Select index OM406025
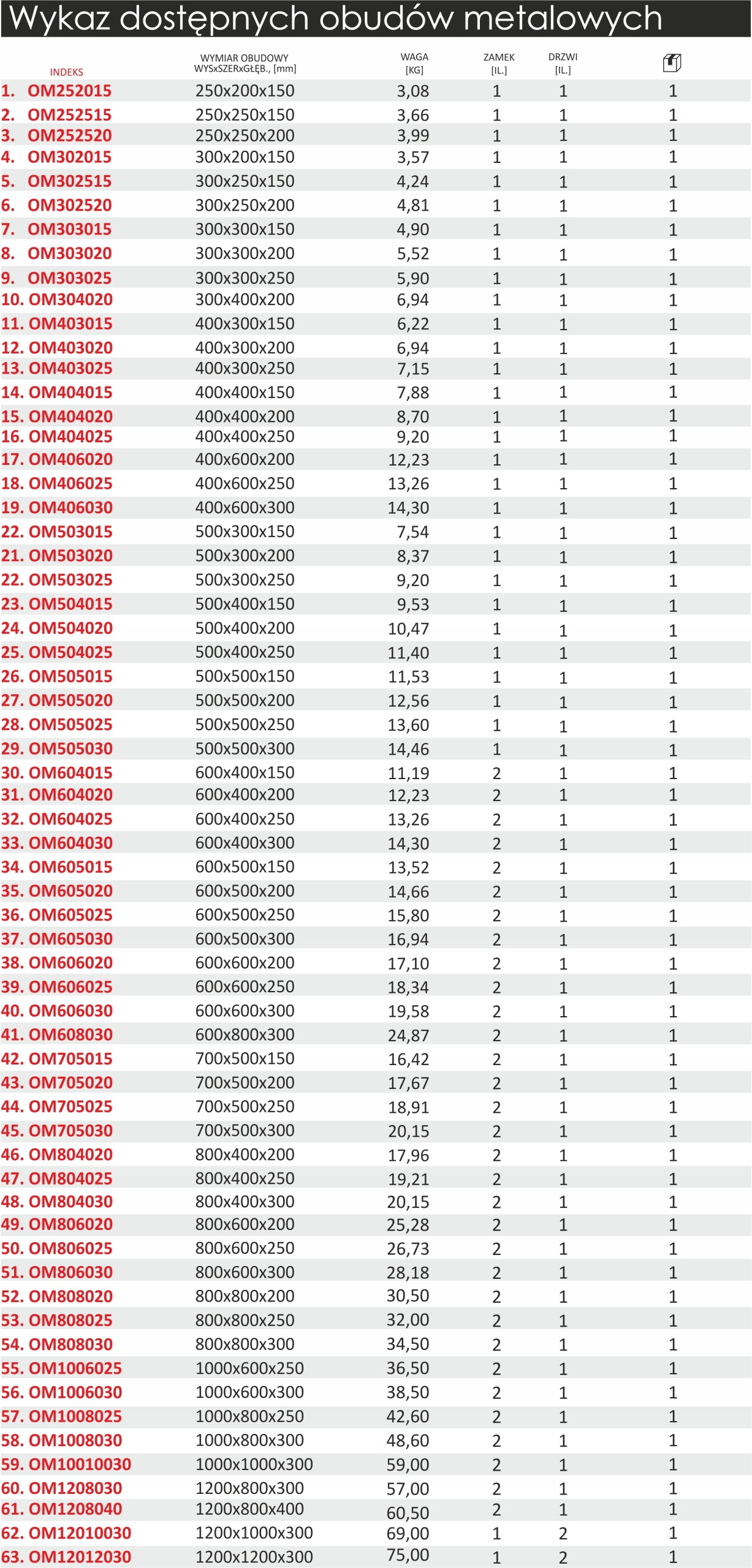The width and height of the screenshot is (752, 1568). (70, 483)
